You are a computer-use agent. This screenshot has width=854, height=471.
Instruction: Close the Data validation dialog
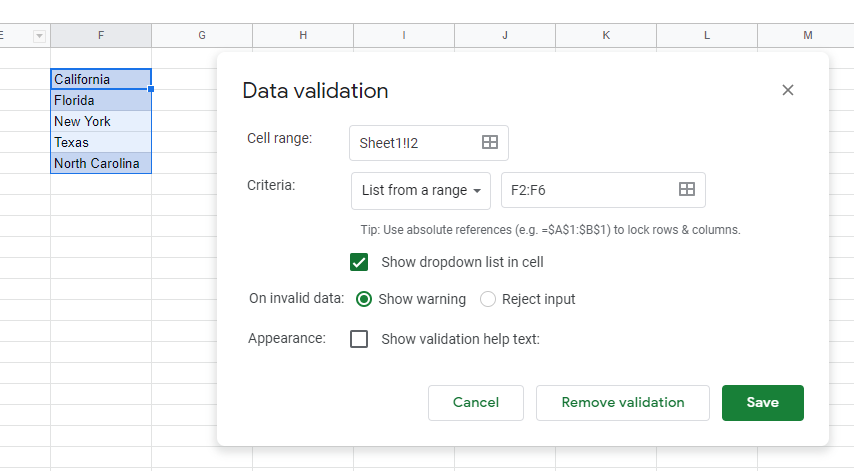[x=788, y=90]
